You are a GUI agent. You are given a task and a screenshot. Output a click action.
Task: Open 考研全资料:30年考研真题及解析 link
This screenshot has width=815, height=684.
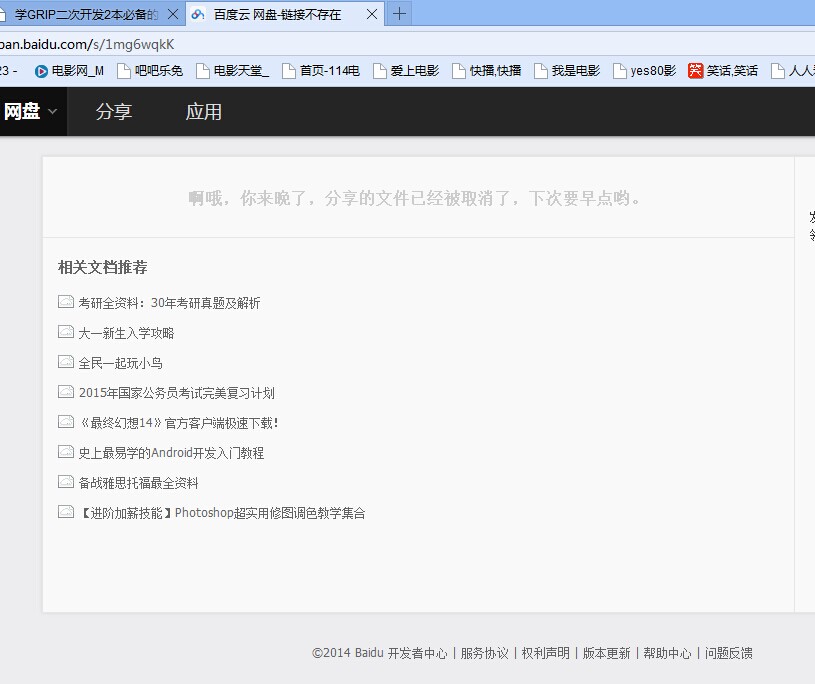tap(169, 302)
